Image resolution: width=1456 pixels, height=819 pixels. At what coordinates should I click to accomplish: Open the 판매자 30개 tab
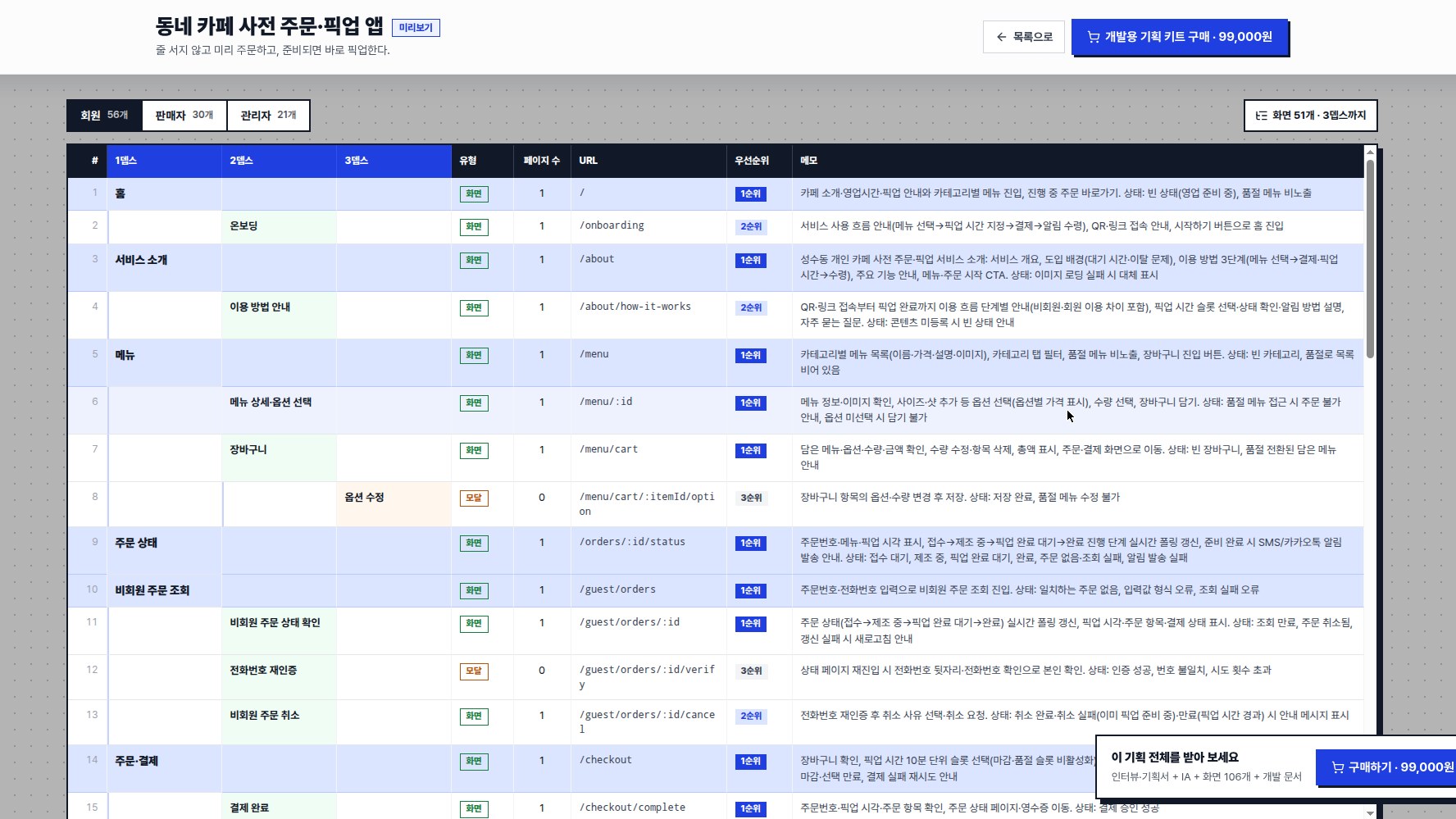tap(184, 116)
